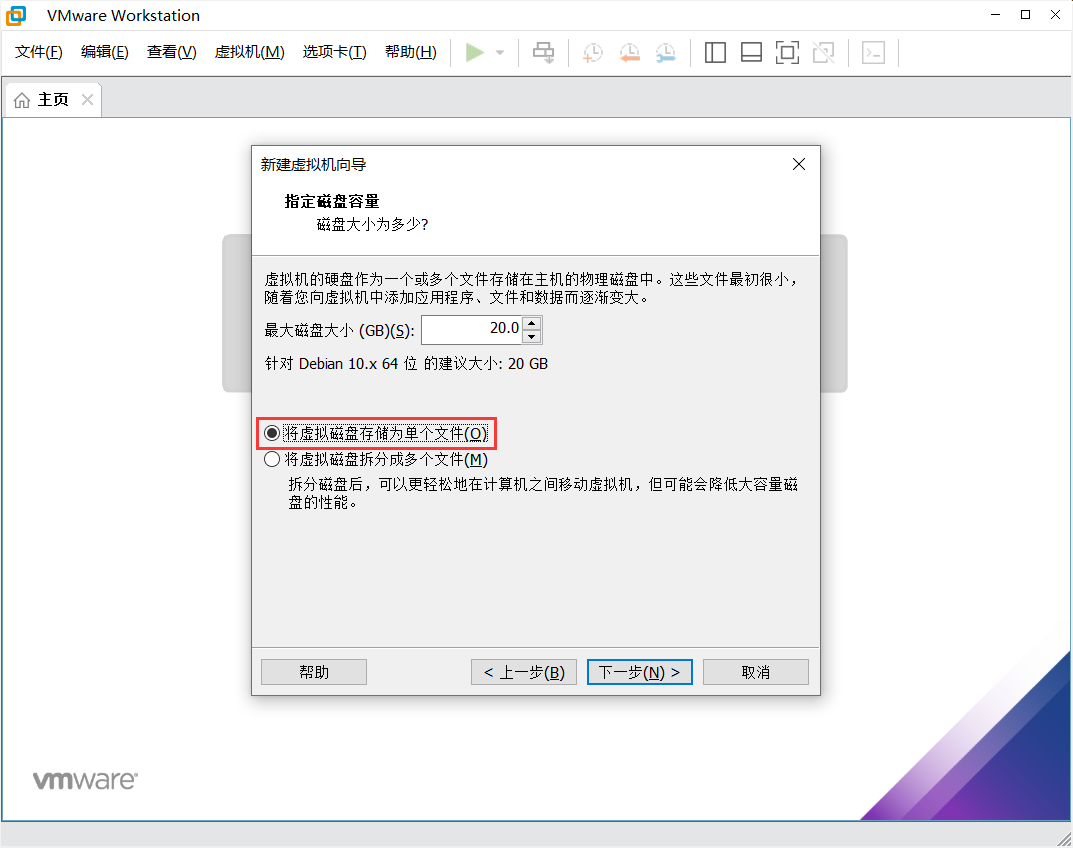Open the snapshot manager wrench-clock icon
The height and width of the screenshot is (848, 1073).
tap(665, 52)
